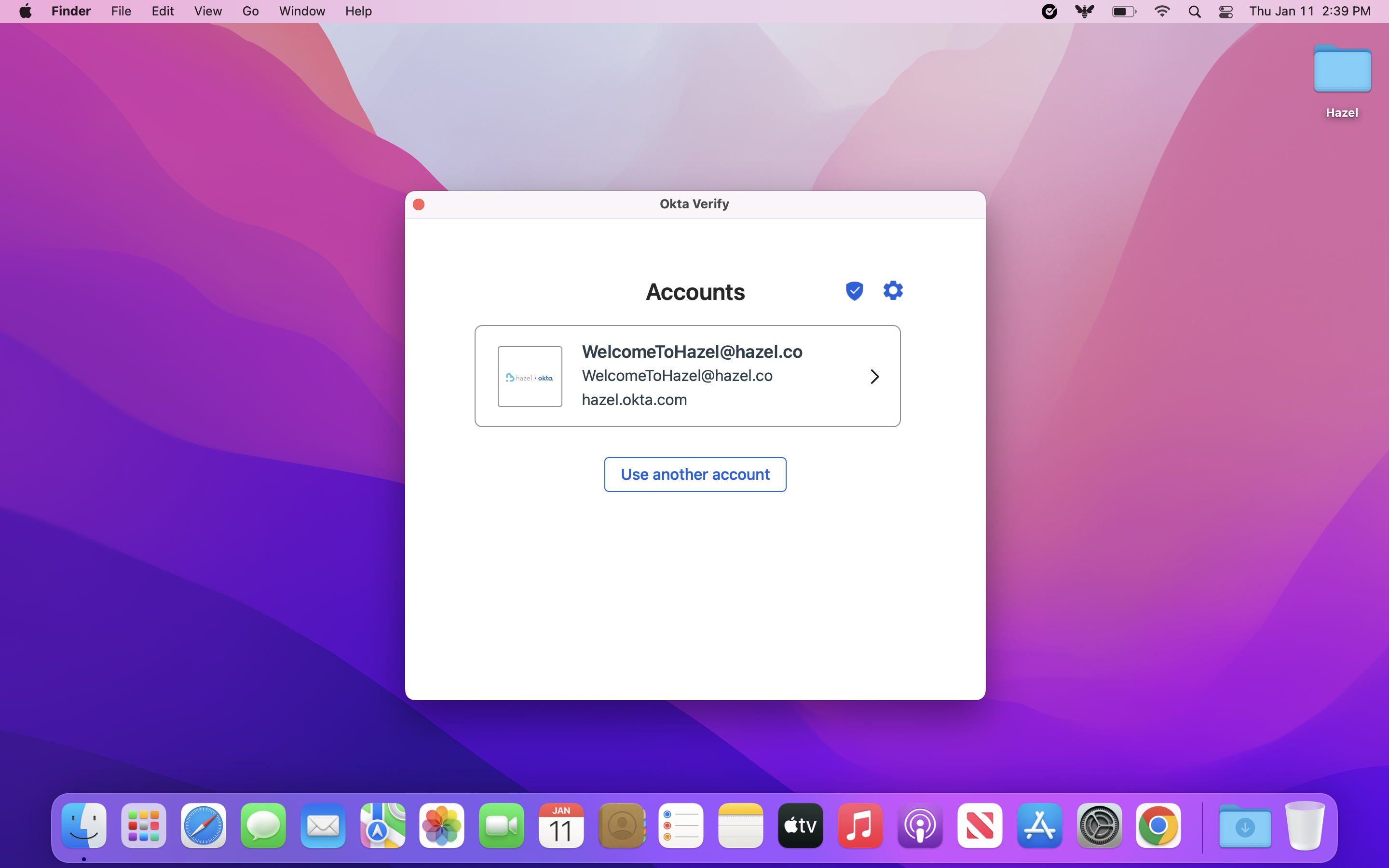Open the Go menu
1389x868 pixels.
tap(250, 11)
